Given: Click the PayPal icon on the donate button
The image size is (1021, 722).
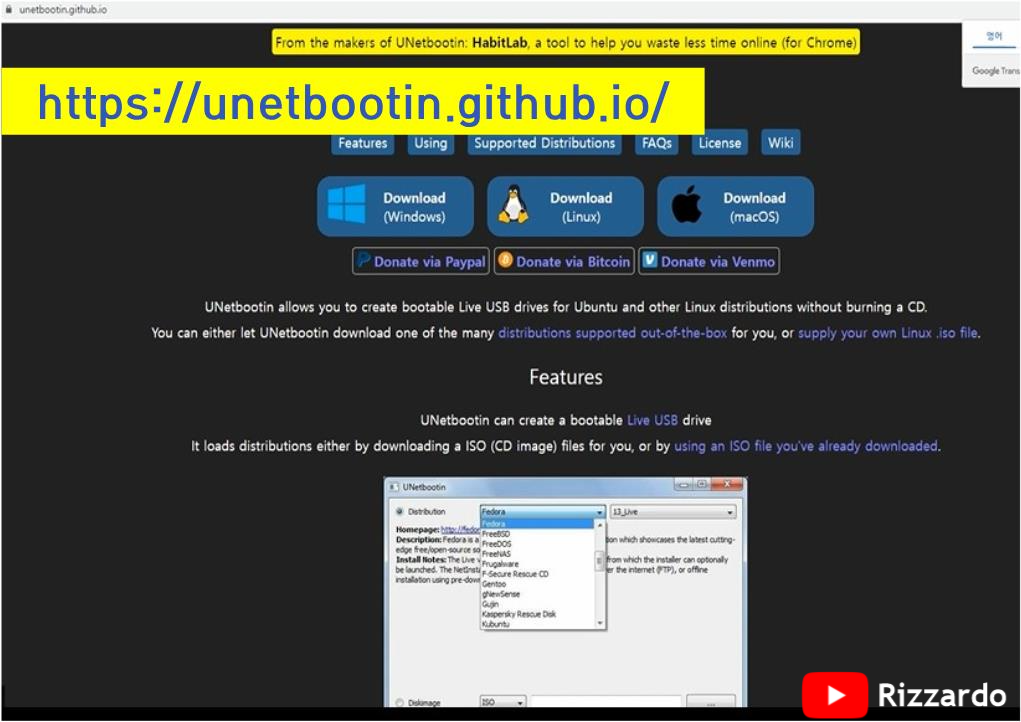Looking at the screenshot, I should point(363,260).
